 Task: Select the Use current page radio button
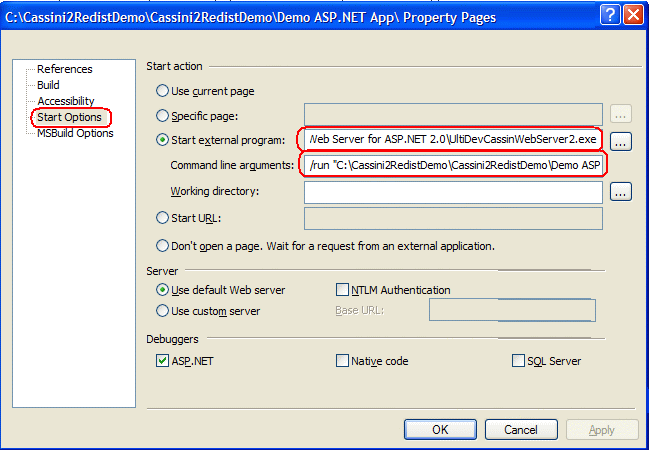click(x=162, y=91)
